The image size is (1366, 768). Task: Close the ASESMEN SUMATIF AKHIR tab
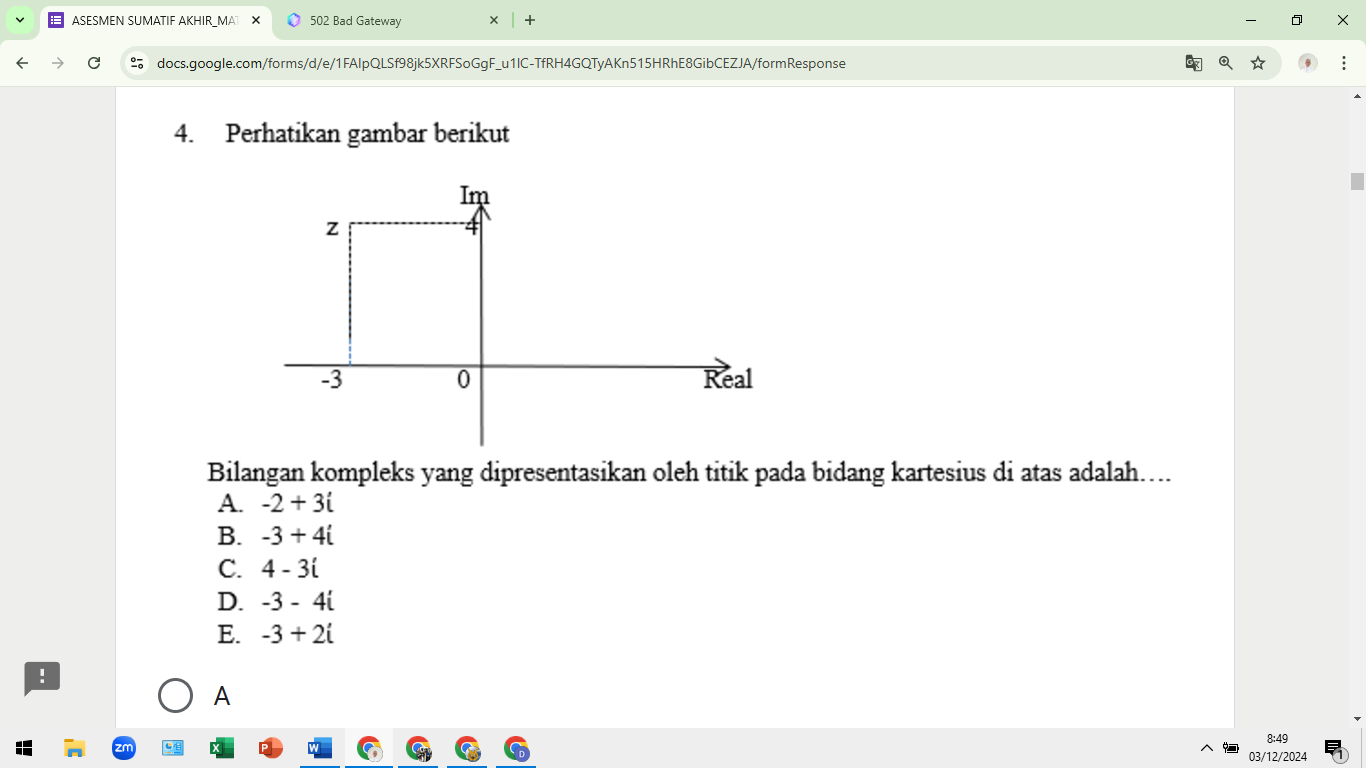coord(256,20)
